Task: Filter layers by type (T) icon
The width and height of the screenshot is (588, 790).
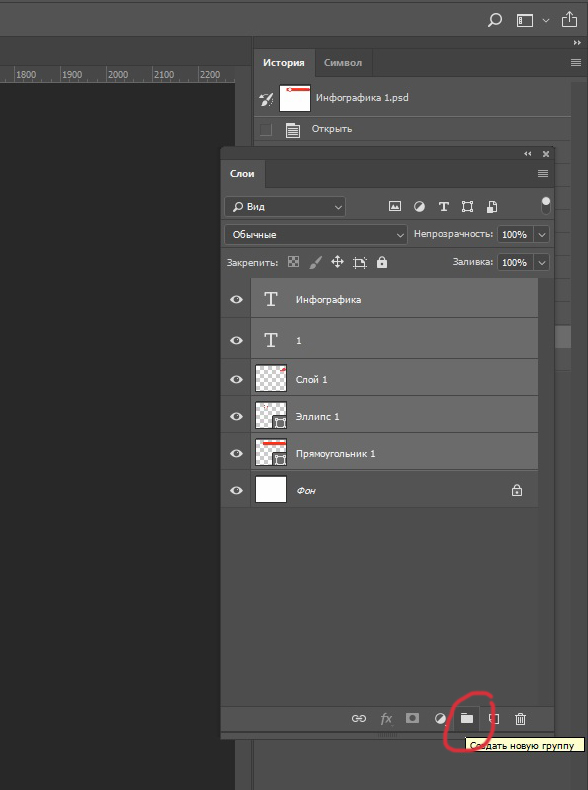Action: coord(443,207)
